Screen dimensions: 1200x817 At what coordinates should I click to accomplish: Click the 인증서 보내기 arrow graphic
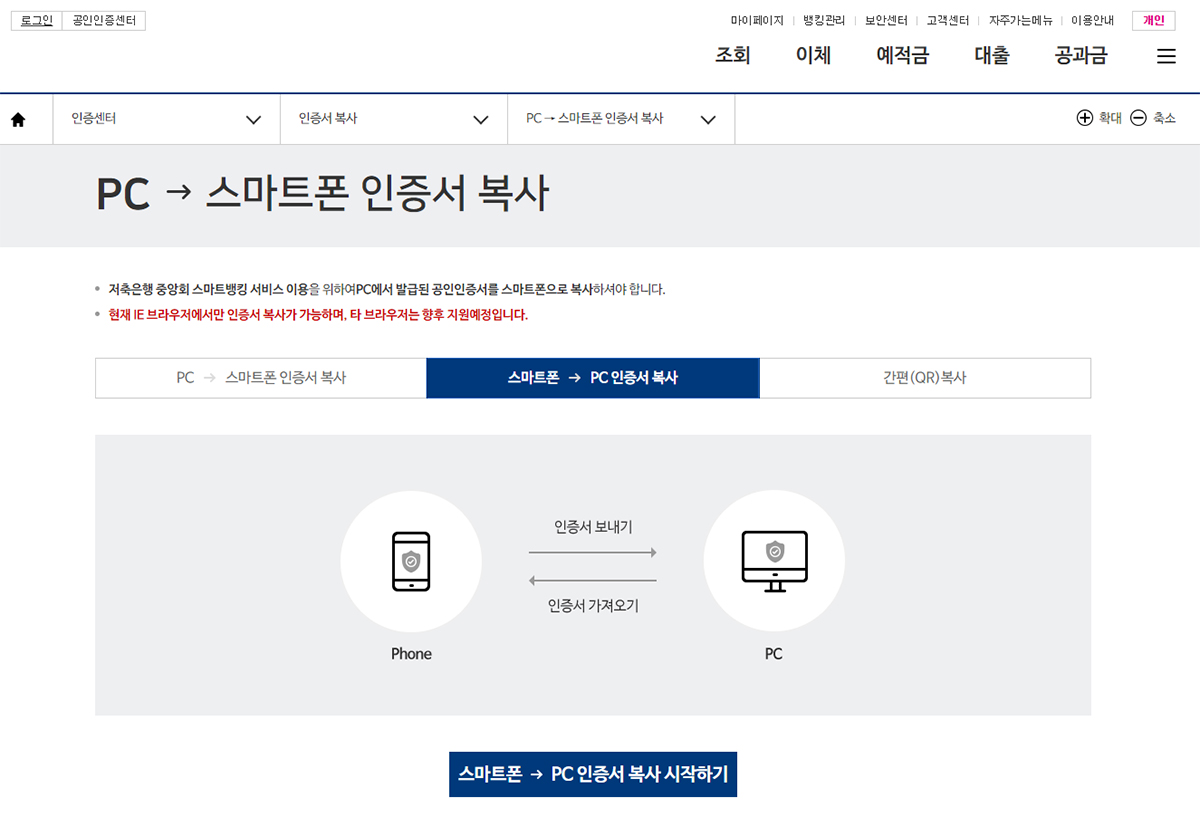pyautogui.click(x=593, y=551)
